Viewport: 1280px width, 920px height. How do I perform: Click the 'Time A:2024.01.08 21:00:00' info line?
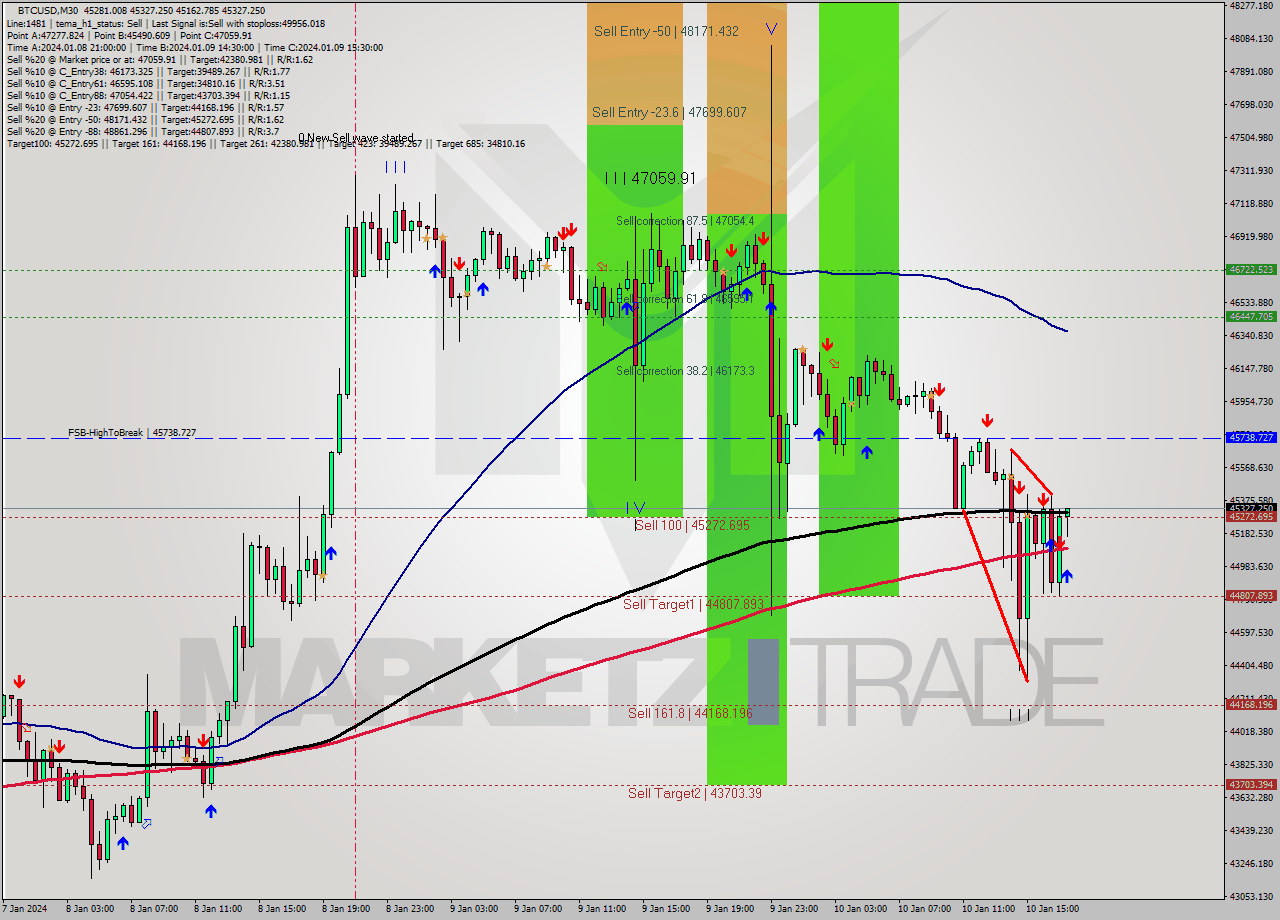coord(194,47)
